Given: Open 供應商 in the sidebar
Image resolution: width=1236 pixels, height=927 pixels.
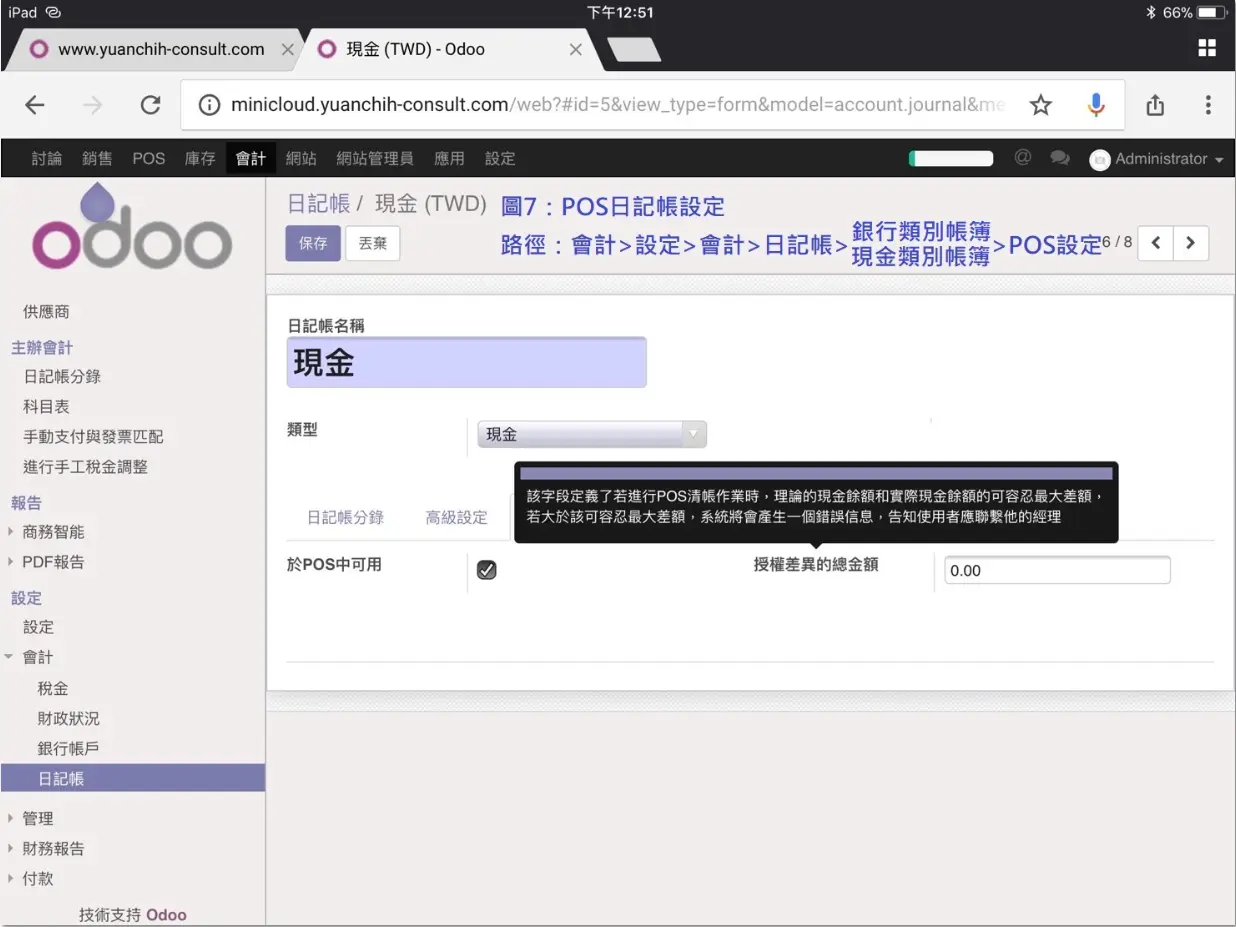Looking at the screenshot, I should [x=46, y=312].
